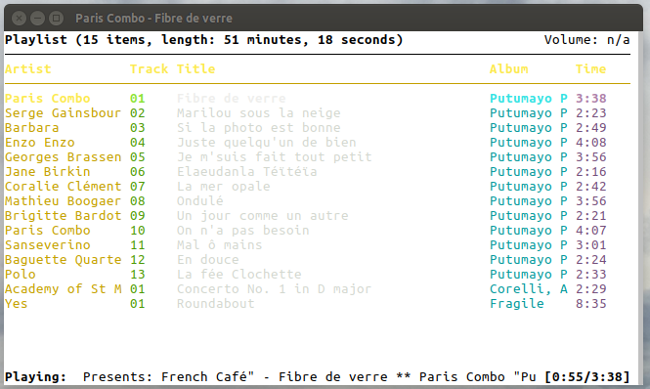Select the Jane Birkin playlist entry
Screen dimensions: 650x389
coord(306,172)
